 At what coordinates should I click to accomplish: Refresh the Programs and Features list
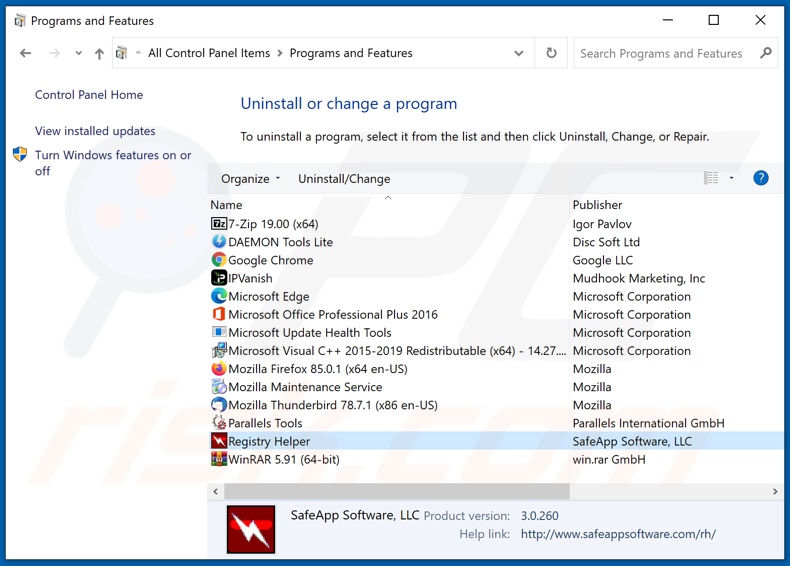(551, 53)
